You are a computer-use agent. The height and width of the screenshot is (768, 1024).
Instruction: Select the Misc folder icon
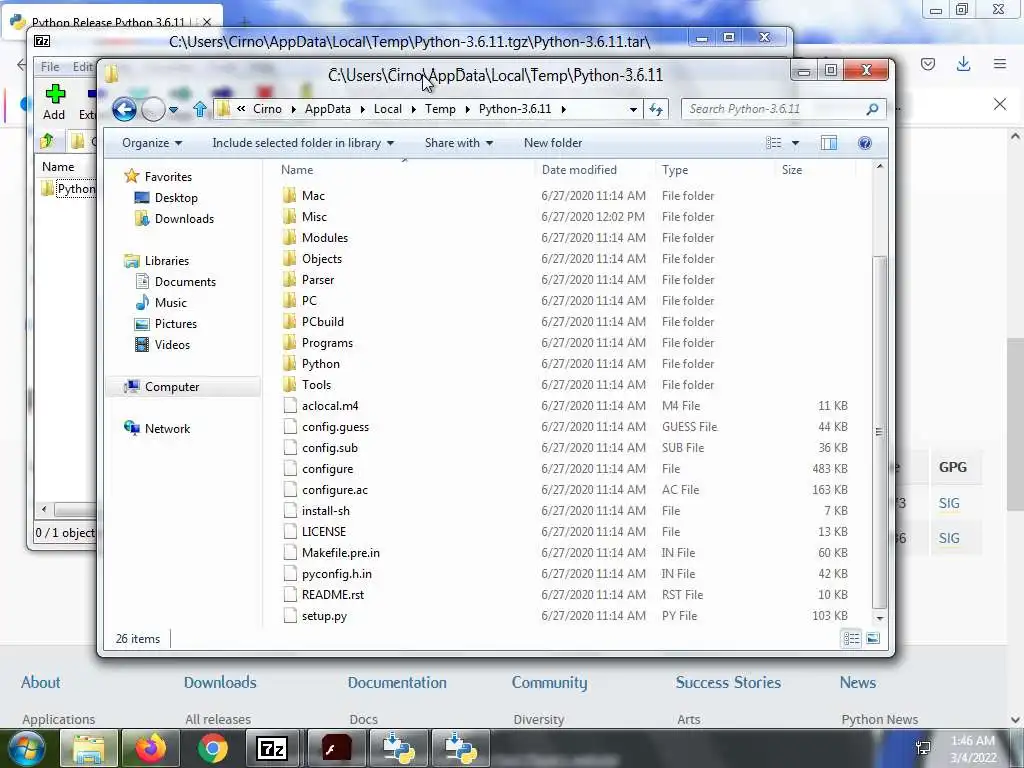(x=290, y=217)
